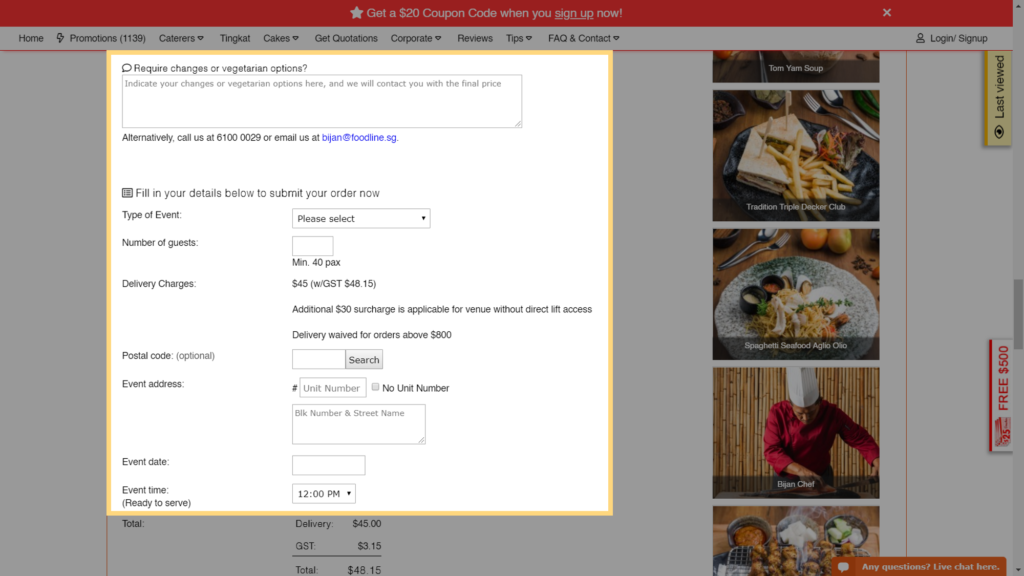Expand the Caterers menu

click(181, 38)
